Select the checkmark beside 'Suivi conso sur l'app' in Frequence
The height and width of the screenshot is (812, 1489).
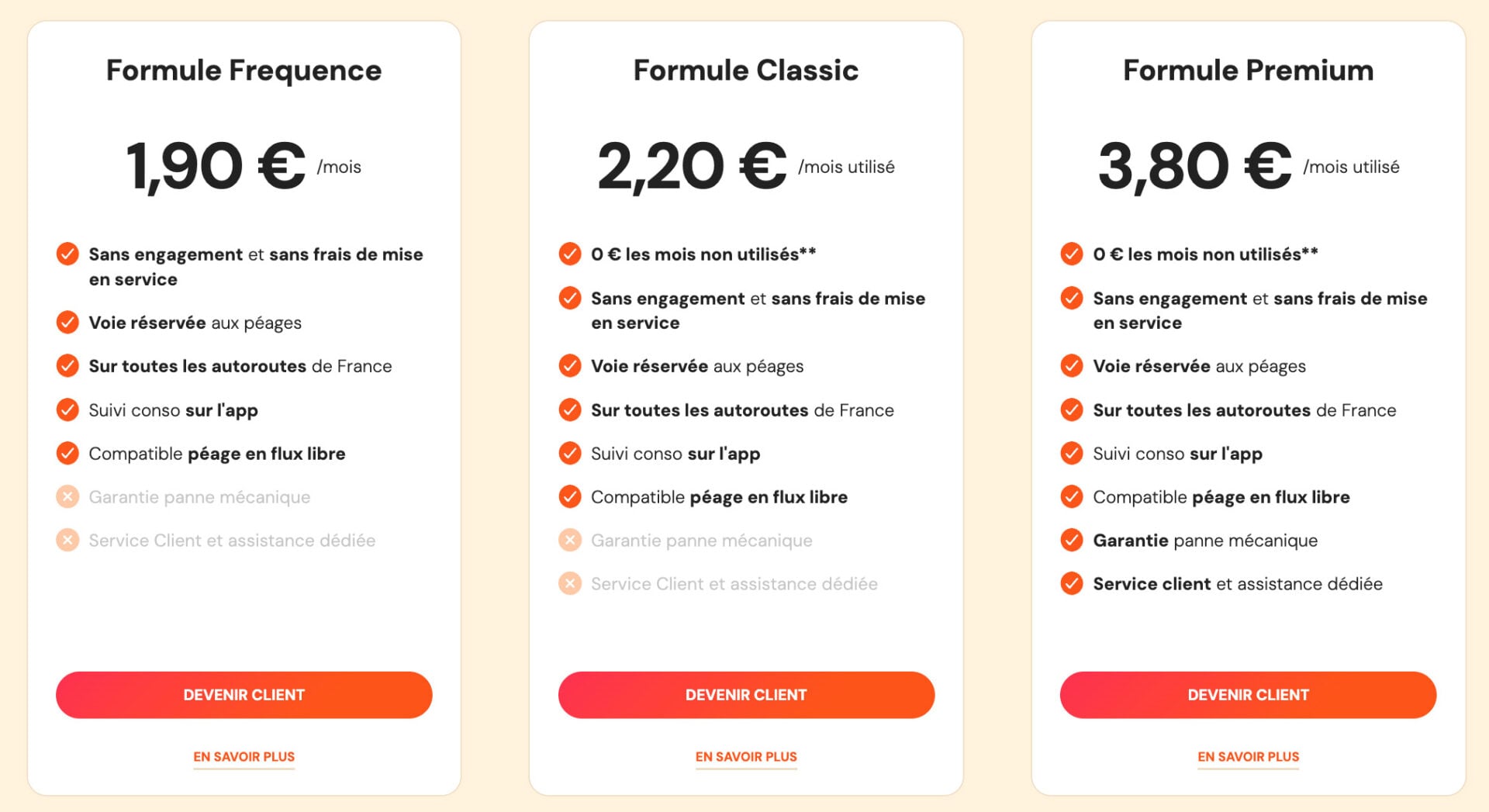click(x=68, y=409)
